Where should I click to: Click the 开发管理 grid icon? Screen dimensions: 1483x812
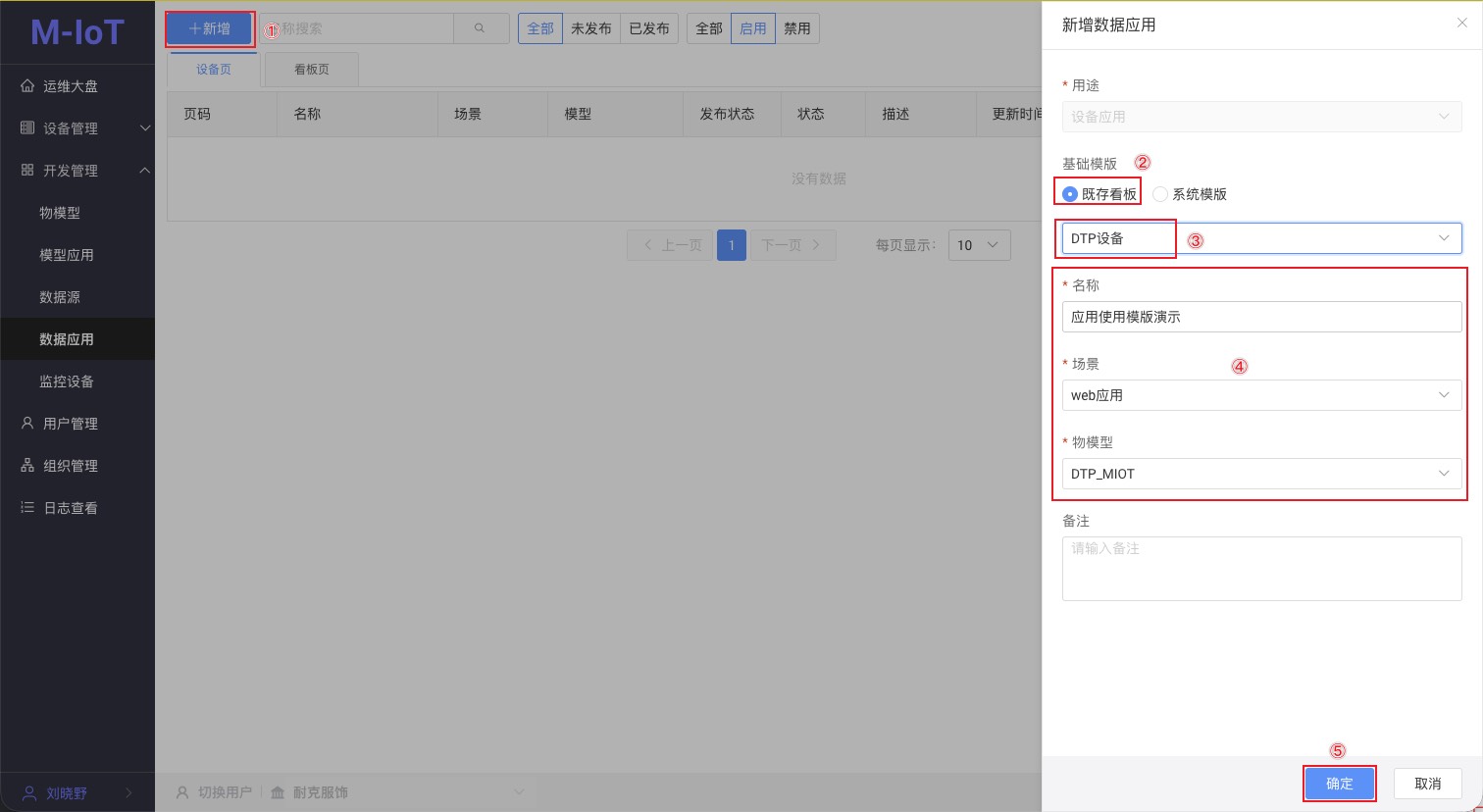click(x=27, y=171)
